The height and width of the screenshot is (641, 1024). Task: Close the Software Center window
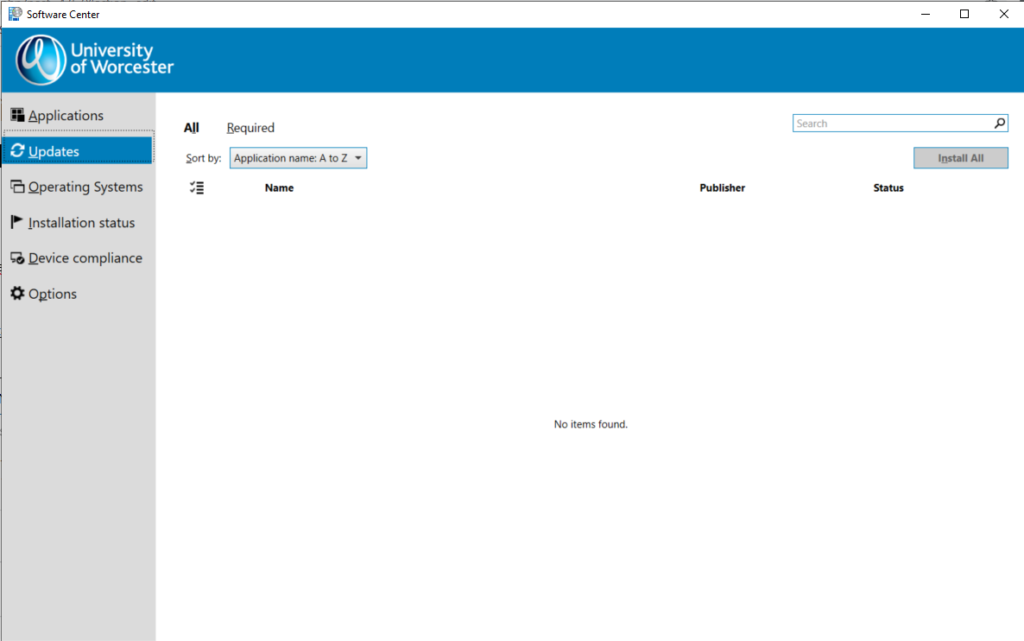pos(1004,14)
